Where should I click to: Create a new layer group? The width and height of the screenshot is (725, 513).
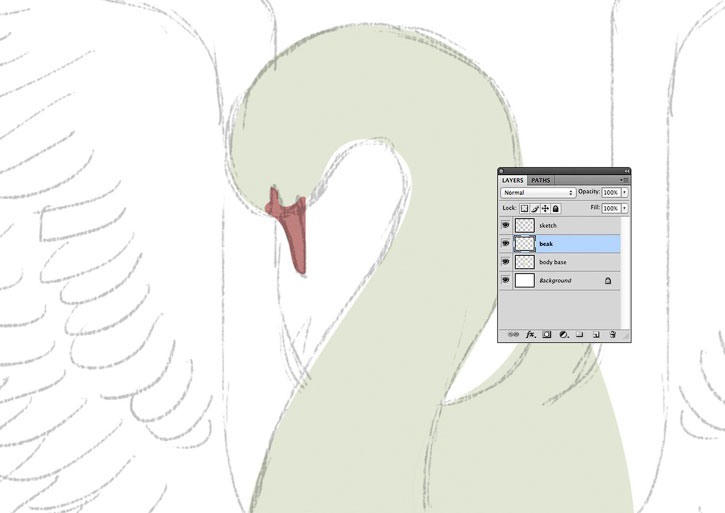[579, 334]
